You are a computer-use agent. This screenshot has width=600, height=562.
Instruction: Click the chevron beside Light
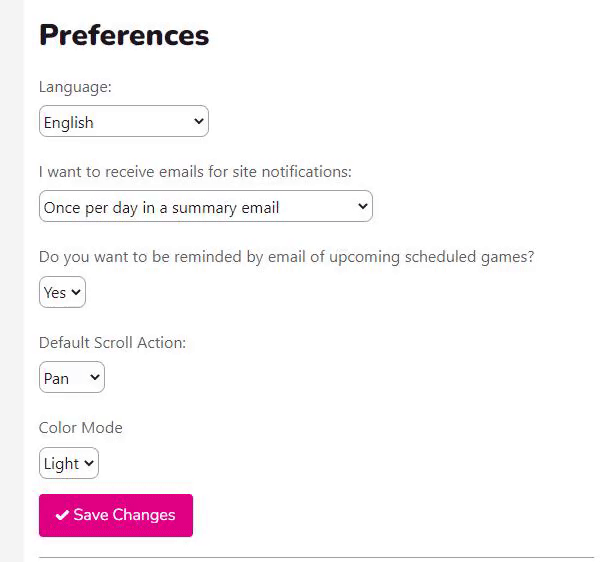(89, 463)
